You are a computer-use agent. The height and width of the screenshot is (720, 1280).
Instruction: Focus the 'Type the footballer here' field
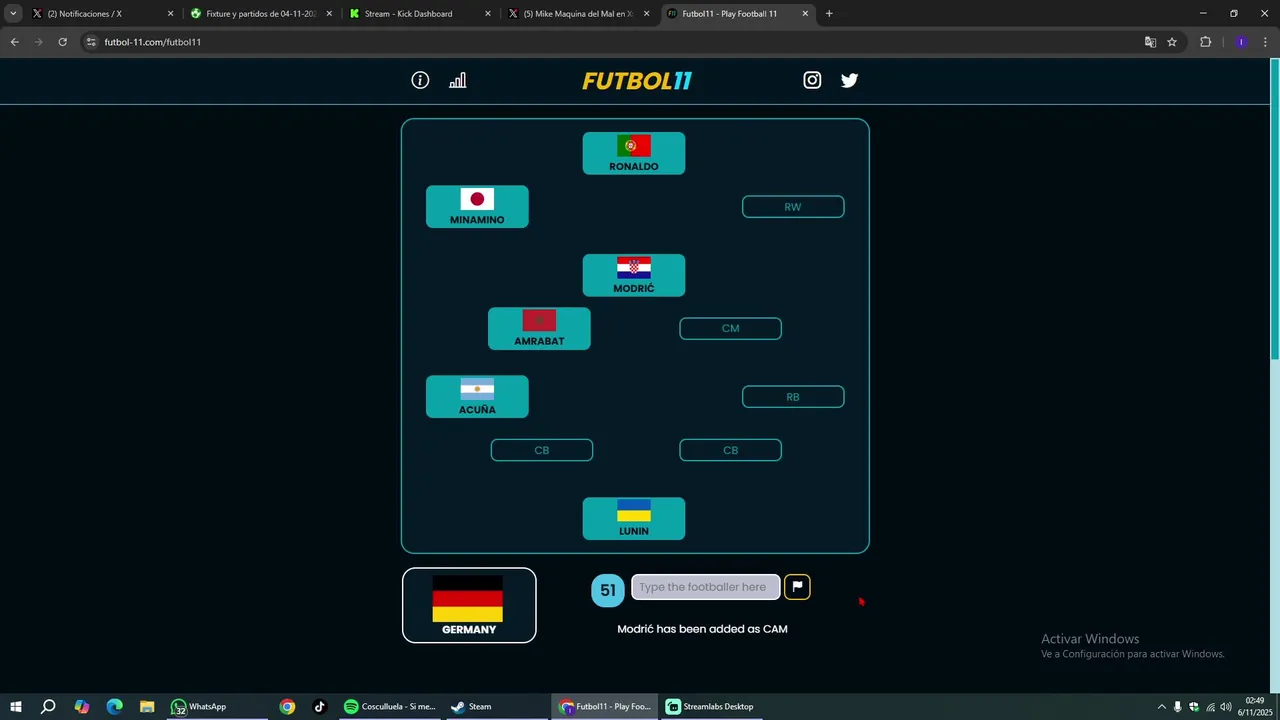(x=705, y=587)
